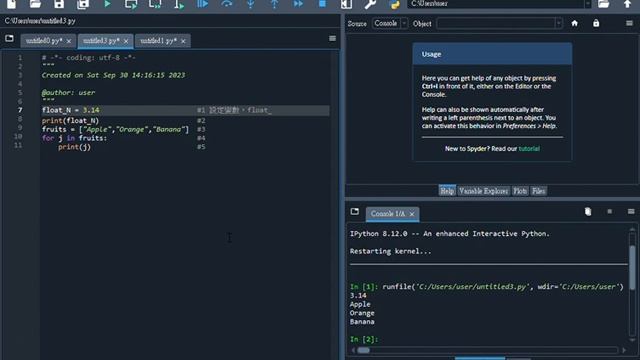Click the In [2]: console prompt
The image size is (640, 360).
pyautogui.click(x=364, y=339)
